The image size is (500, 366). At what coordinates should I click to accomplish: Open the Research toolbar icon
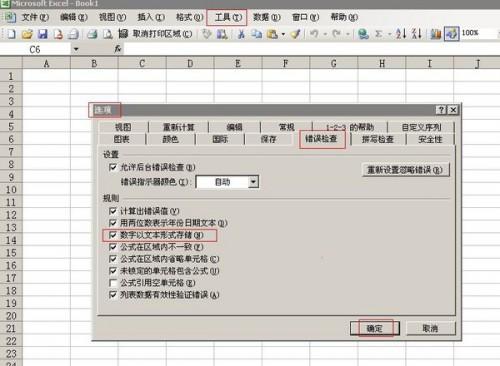click(x=222, y=34)
